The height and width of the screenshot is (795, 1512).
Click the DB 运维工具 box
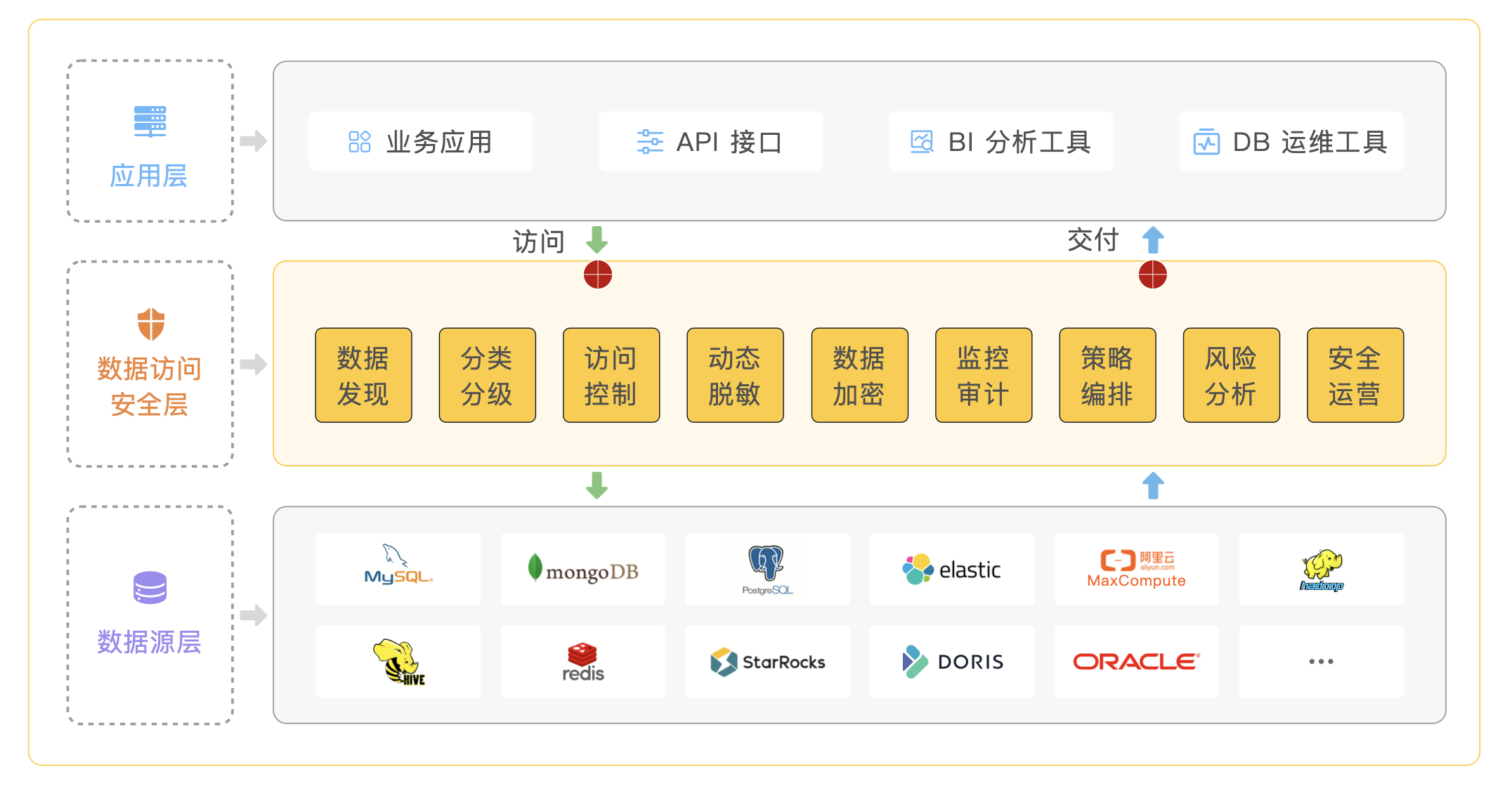click(1291, 142)
